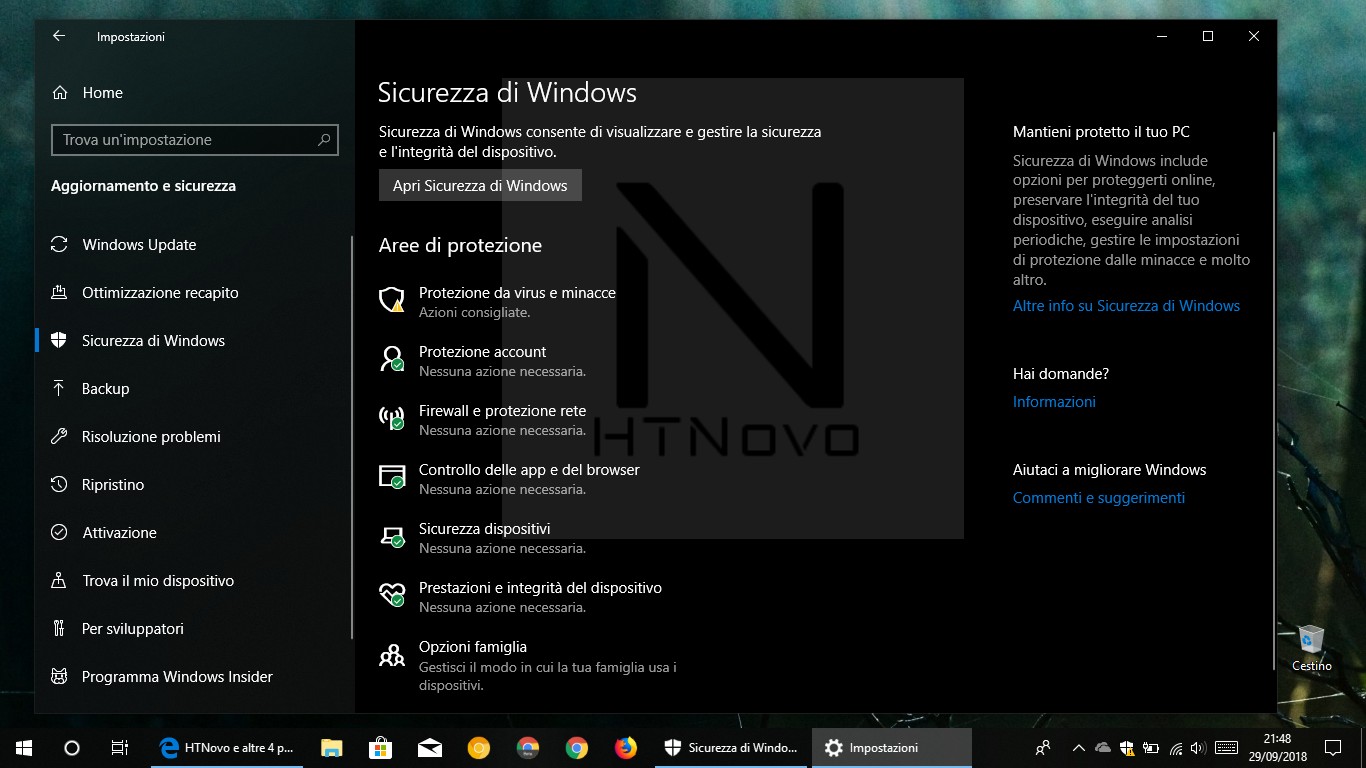The height and width of the screenshot is (768, 1366).
Task: Open Windows Update section
Action: pos(123,245)
